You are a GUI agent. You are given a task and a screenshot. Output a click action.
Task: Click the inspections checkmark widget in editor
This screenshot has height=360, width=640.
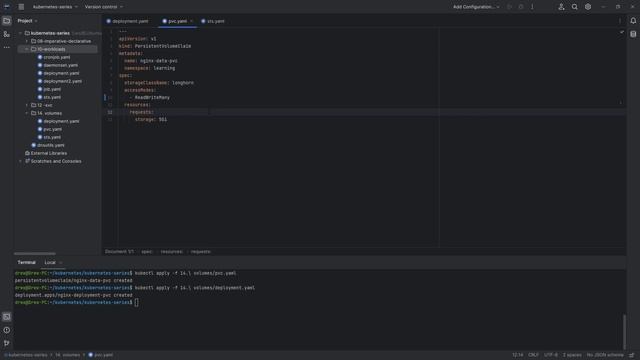click(622, 32)
